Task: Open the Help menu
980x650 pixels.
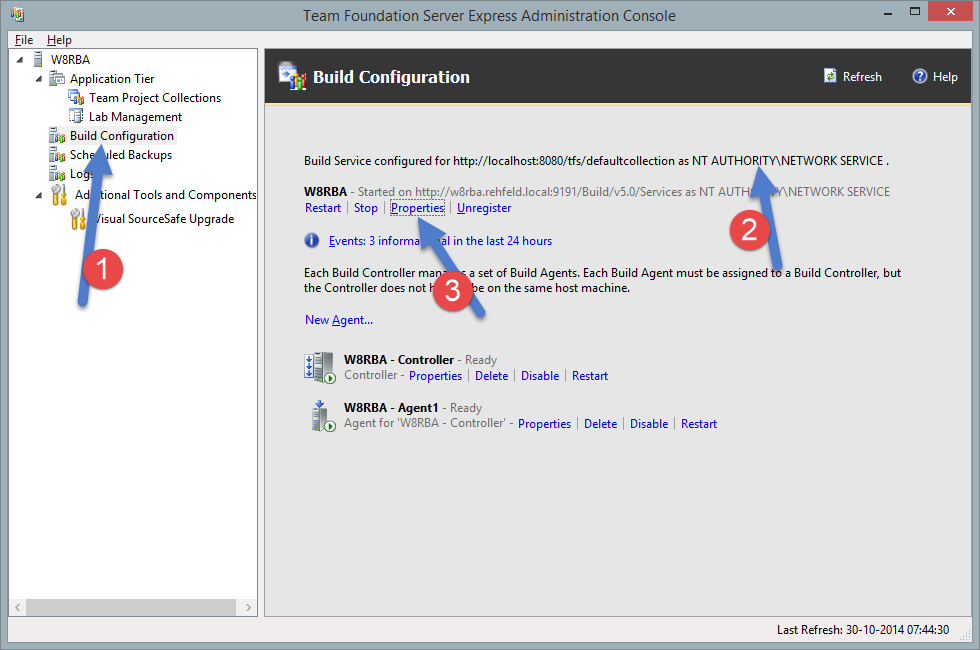Action: coord(58,39)
